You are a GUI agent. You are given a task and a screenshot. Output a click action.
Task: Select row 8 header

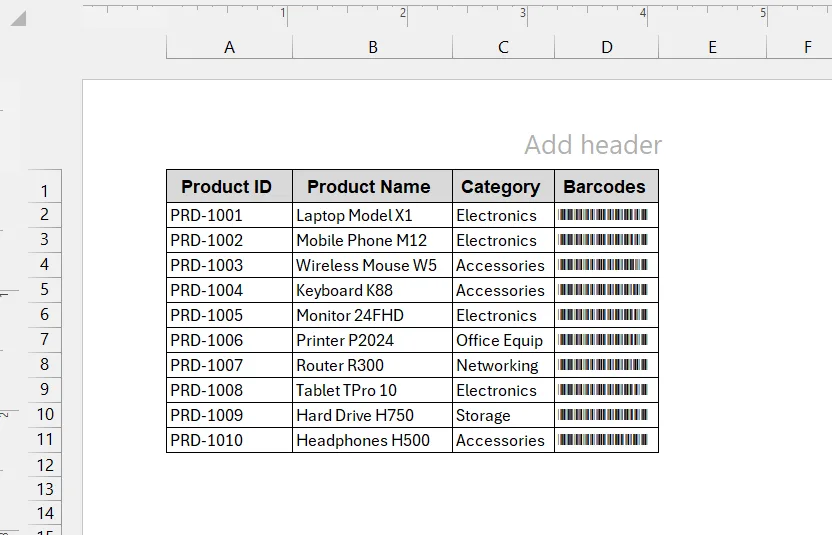[45, 365]
